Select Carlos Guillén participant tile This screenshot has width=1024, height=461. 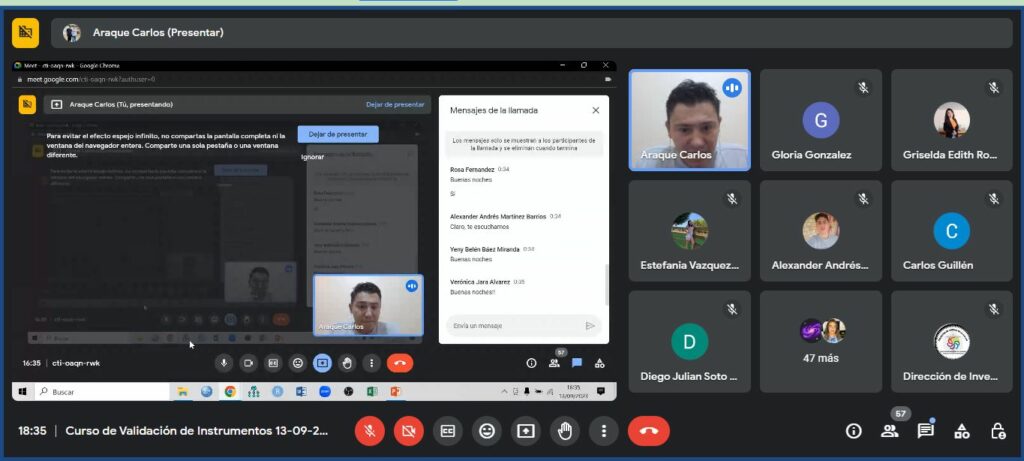click(x=952, y=231)
